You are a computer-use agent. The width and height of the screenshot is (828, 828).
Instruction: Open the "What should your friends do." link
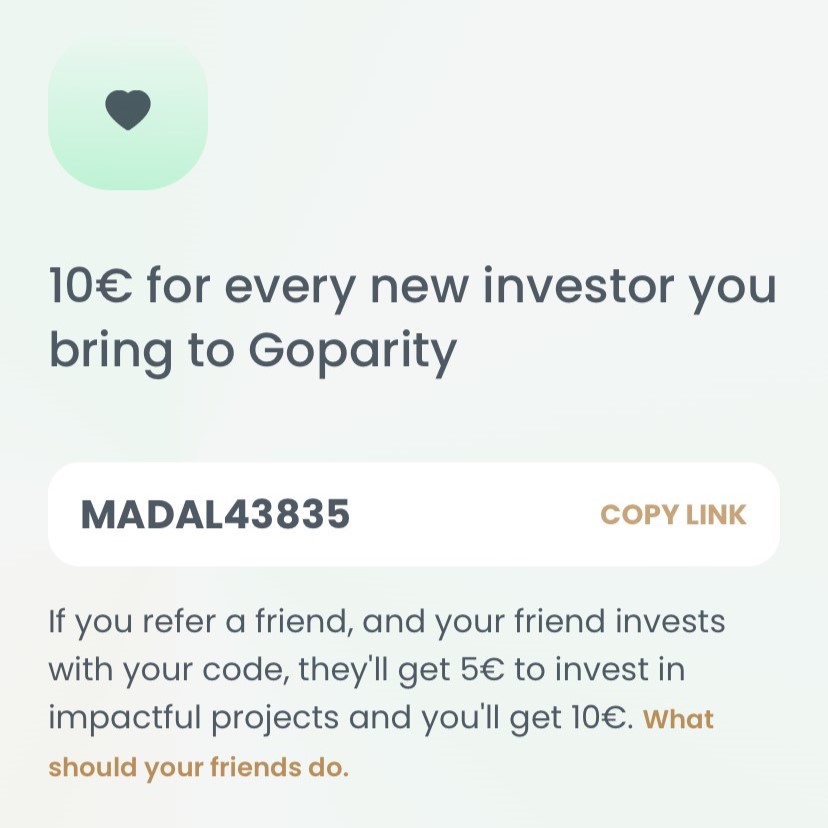[198, 768]
